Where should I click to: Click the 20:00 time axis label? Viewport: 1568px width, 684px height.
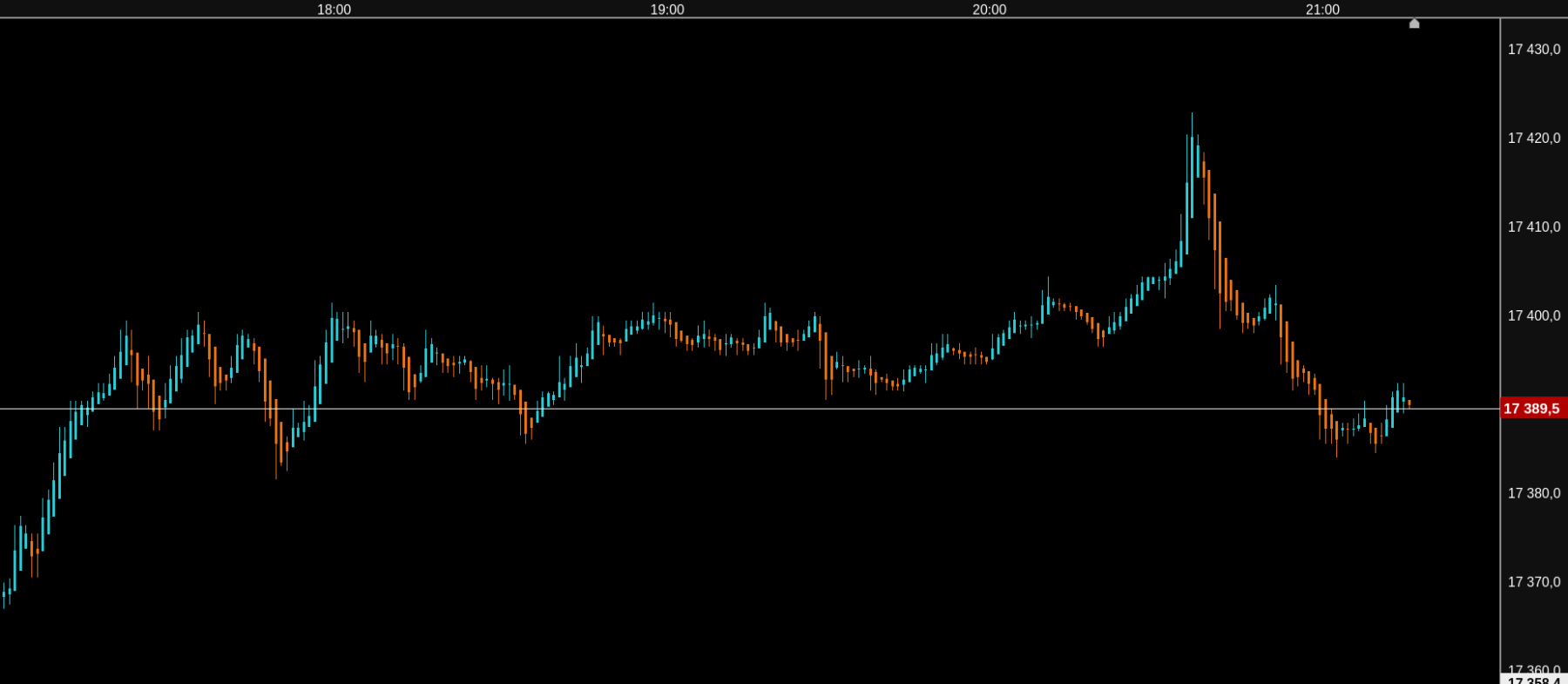click(990, 10)
